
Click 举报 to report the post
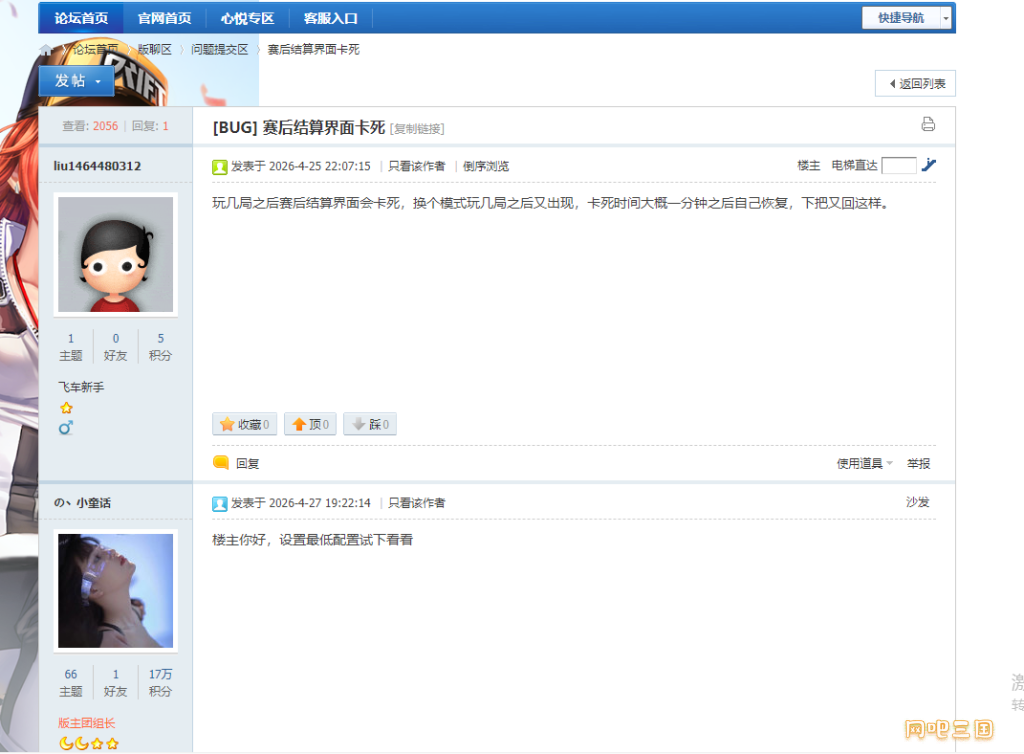coord(918,463)
